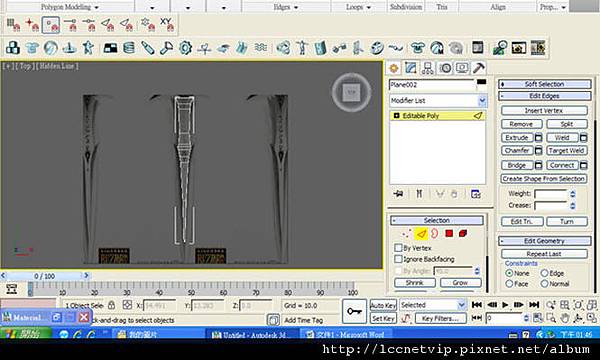The width and height of the screenshot is (600, 360).
Task: Click the Target Weld button
Action: (566, 151)
